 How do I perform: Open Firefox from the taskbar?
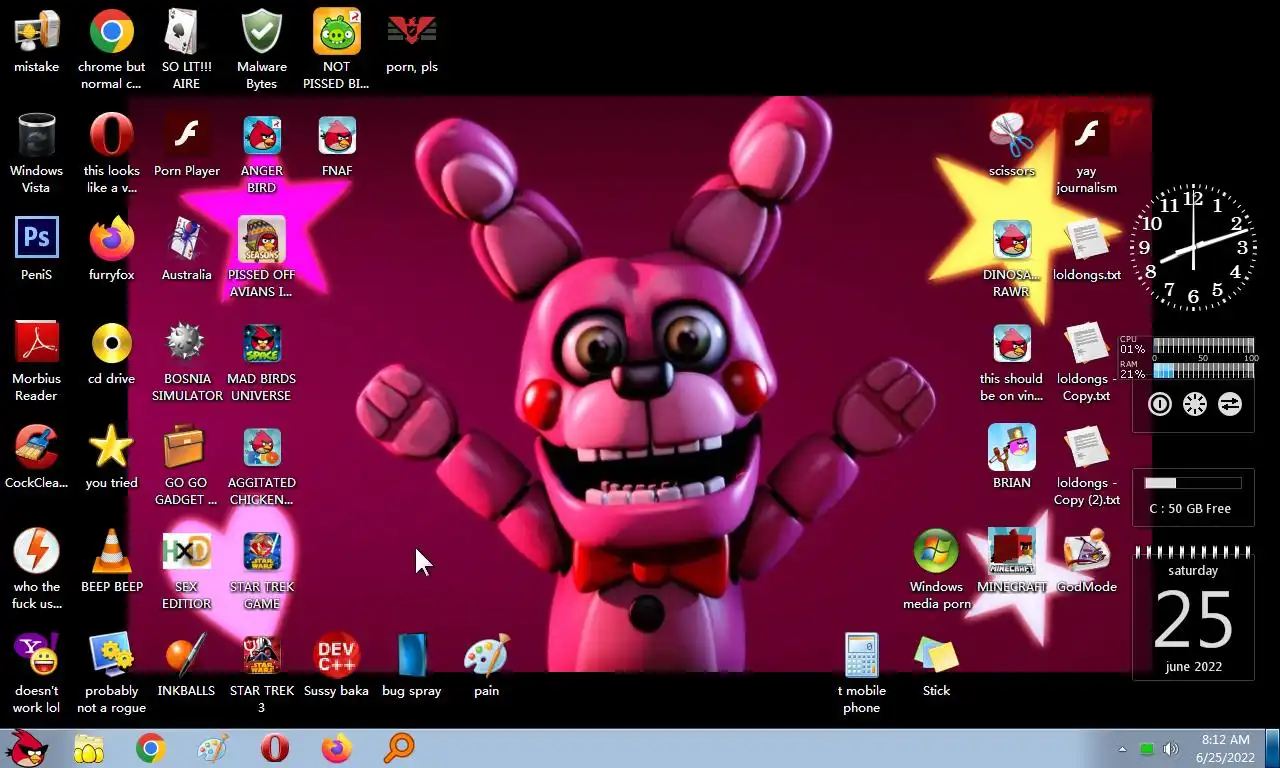[337, 748]
